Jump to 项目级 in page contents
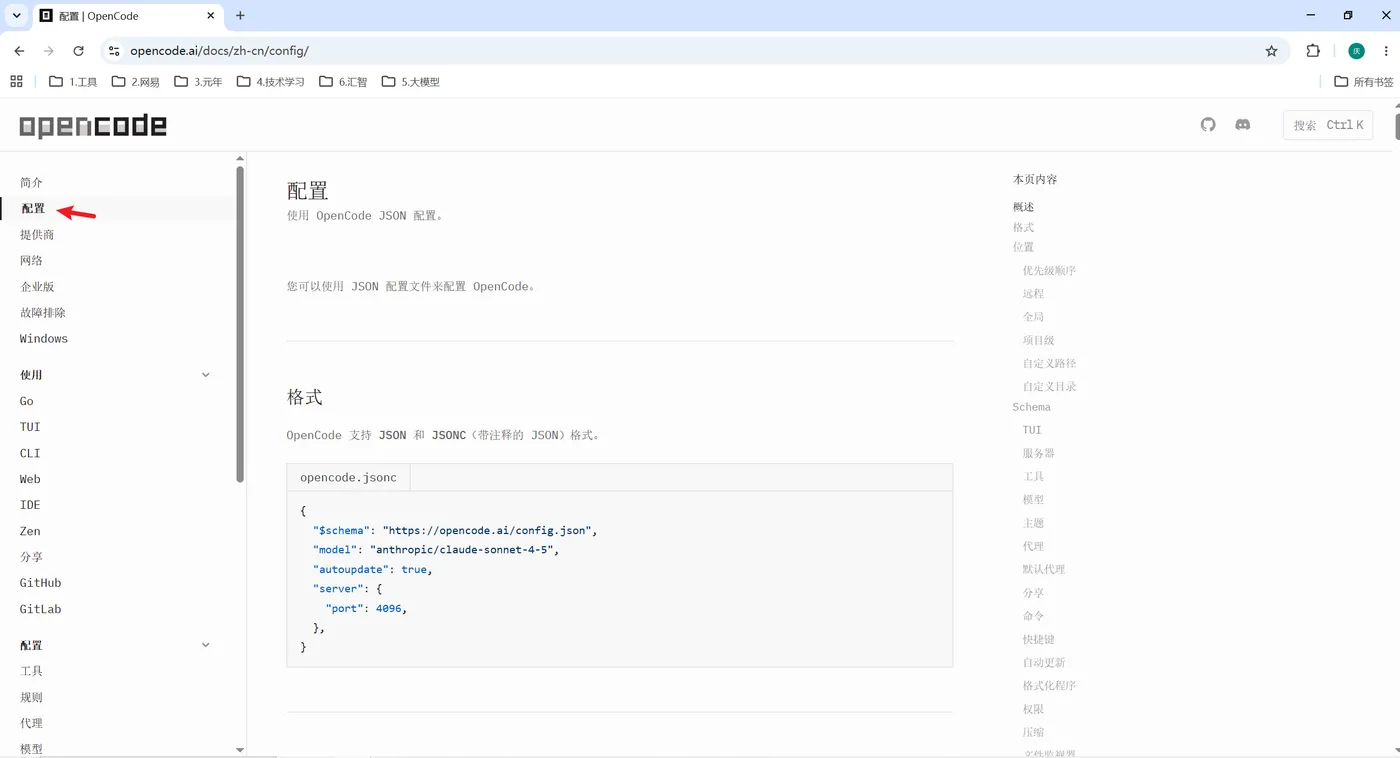The height and width of the screenshot is (758, 1400). tap(1039, 340)
